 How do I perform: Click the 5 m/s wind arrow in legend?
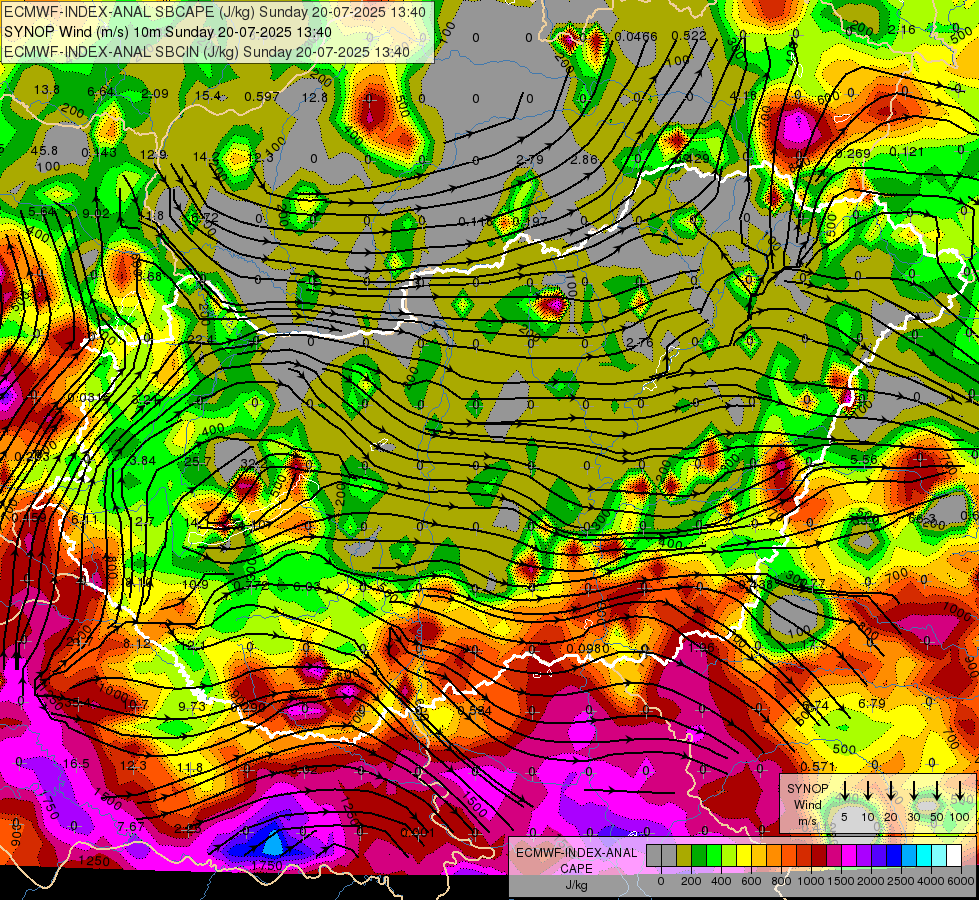coord(845,790)
